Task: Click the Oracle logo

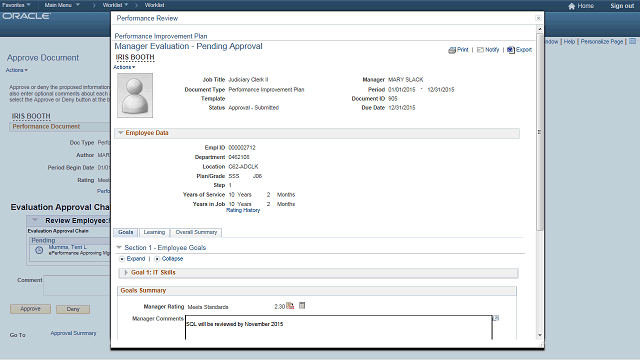Action: 27,16
